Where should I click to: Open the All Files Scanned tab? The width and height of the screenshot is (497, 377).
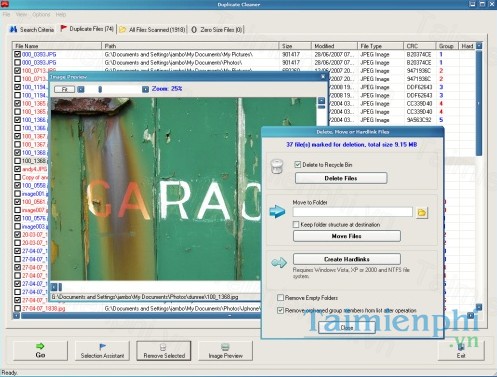pyautogui.click(x=152, y=29)
